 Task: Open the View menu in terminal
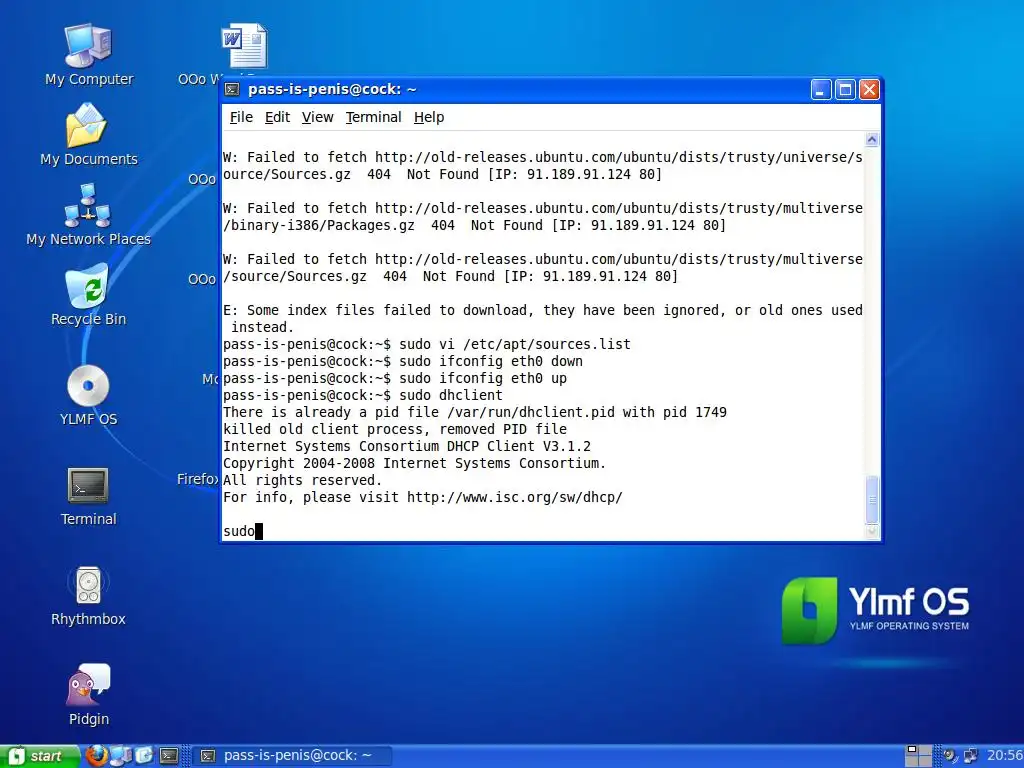point(317,117)
